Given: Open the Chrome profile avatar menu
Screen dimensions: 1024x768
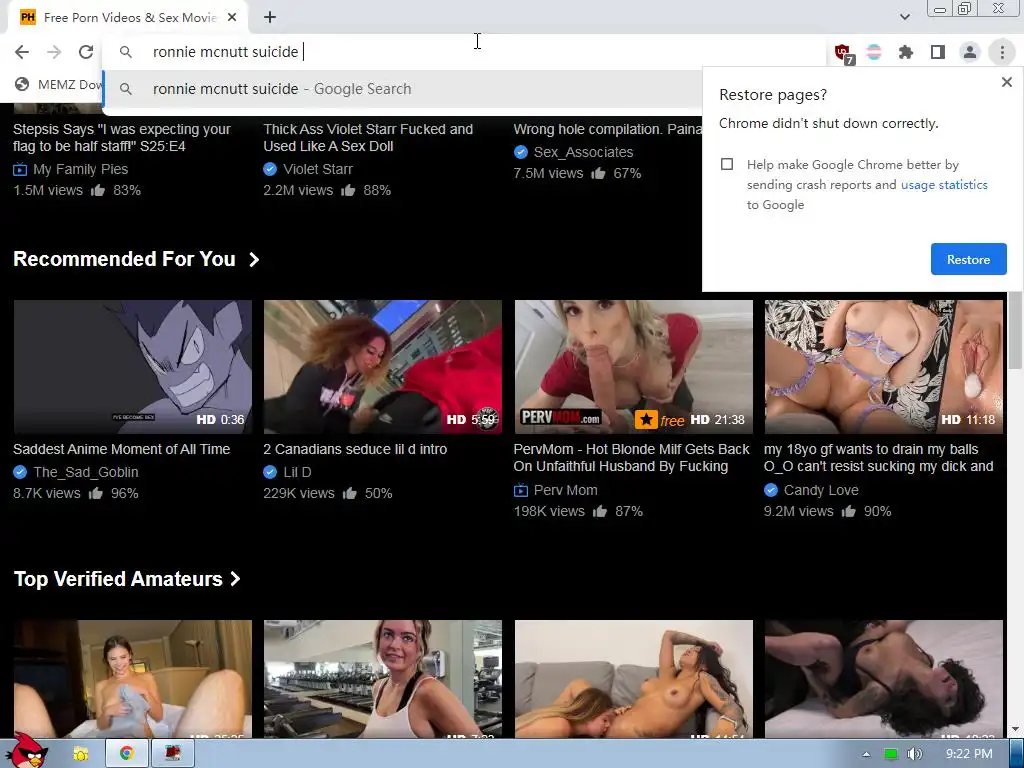Looking at the screenshot, I should tap(970, 52).
